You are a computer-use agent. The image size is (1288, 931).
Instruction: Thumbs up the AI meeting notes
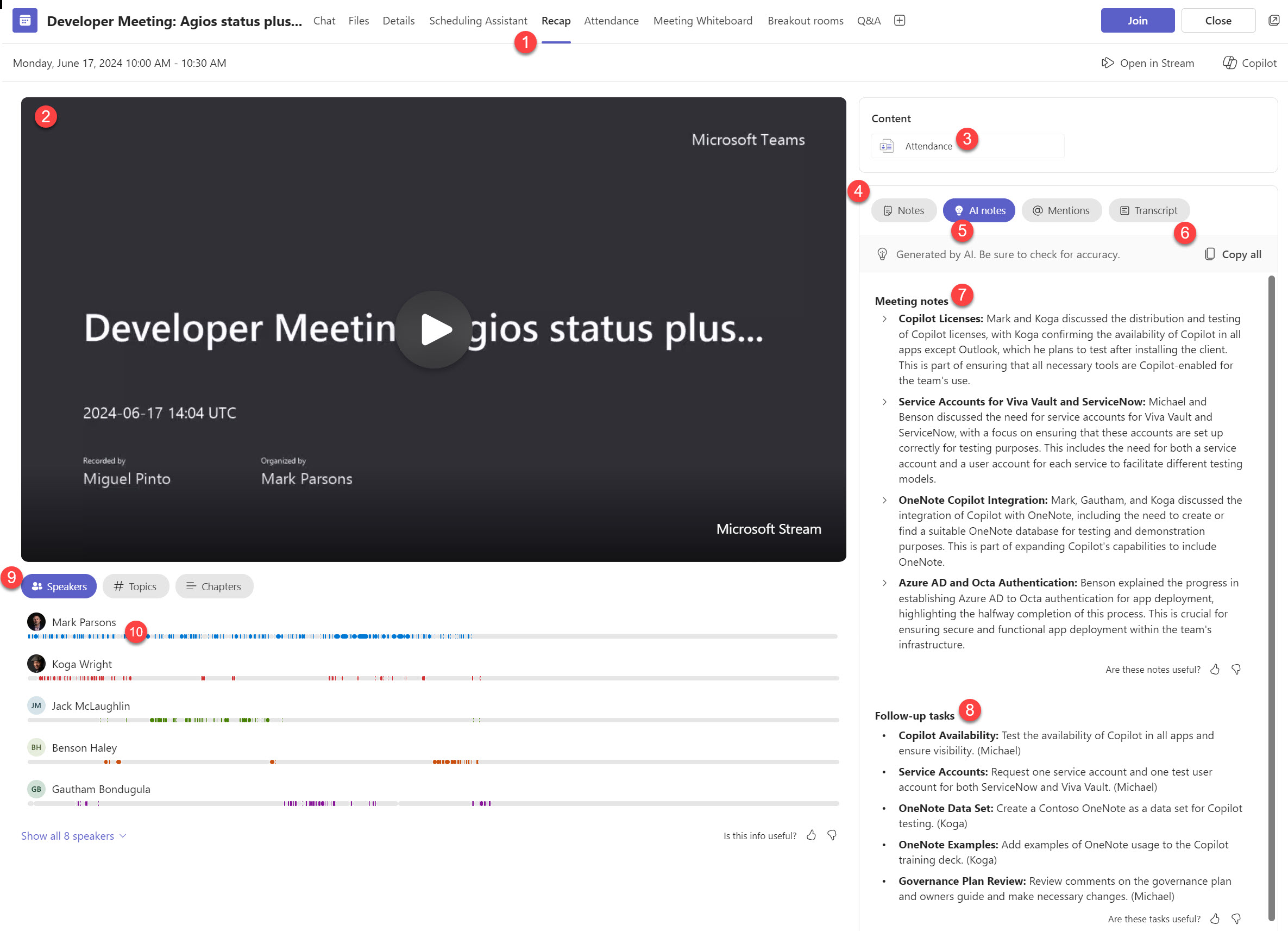point(1215,669)
